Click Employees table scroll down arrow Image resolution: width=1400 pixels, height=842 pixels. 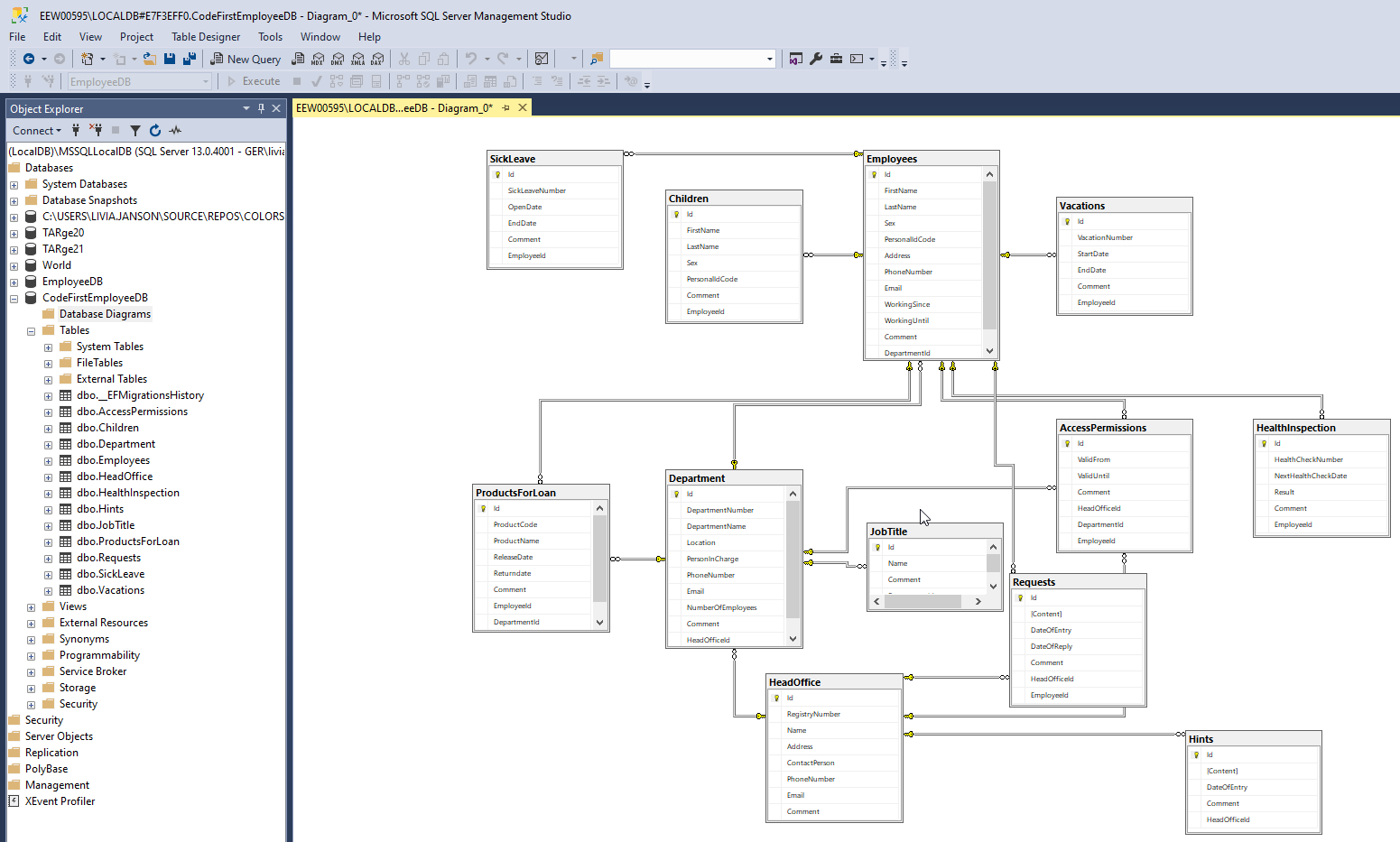pos(989,351)
